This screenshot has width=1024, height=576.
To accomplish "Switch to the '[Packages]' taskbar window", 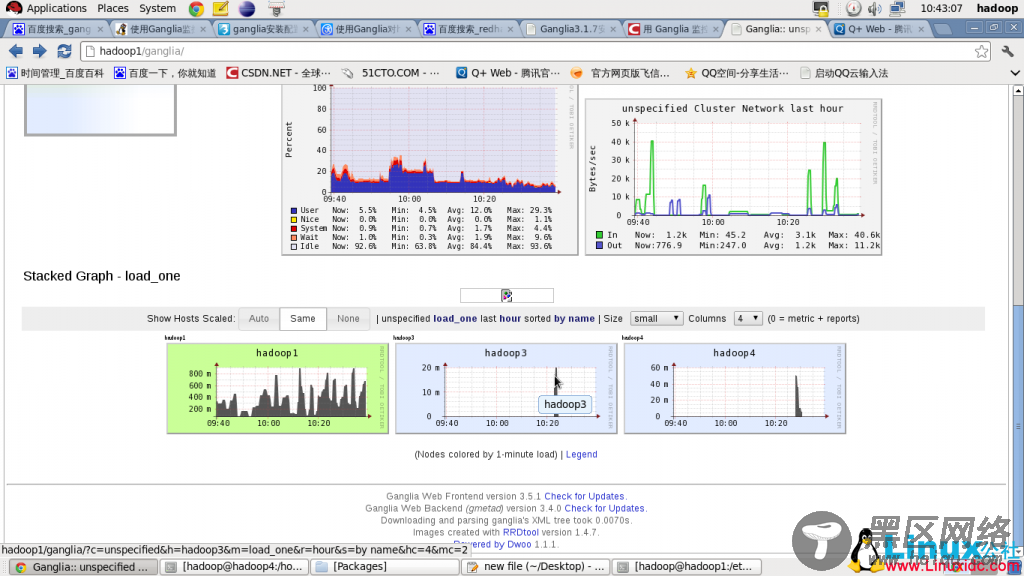I will tap(385, 567).
